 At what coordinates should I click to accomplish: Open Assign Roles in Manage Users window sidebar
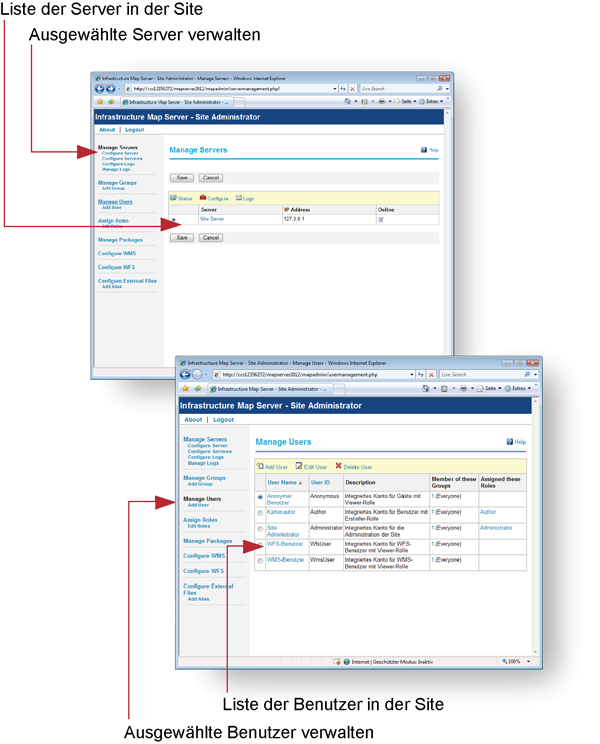click(x=200, y=520)
